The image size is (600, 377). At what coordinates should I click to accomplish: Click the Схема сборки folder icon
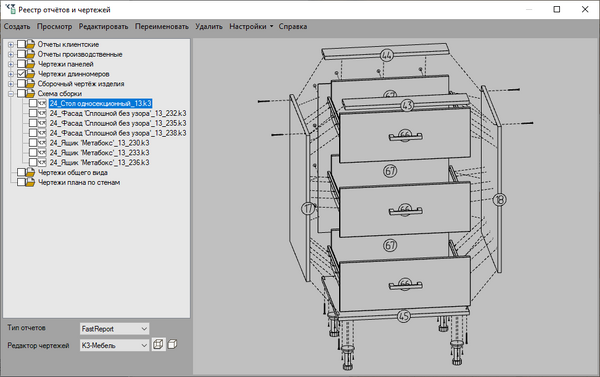pyautogui.click(x=30, y=93)
